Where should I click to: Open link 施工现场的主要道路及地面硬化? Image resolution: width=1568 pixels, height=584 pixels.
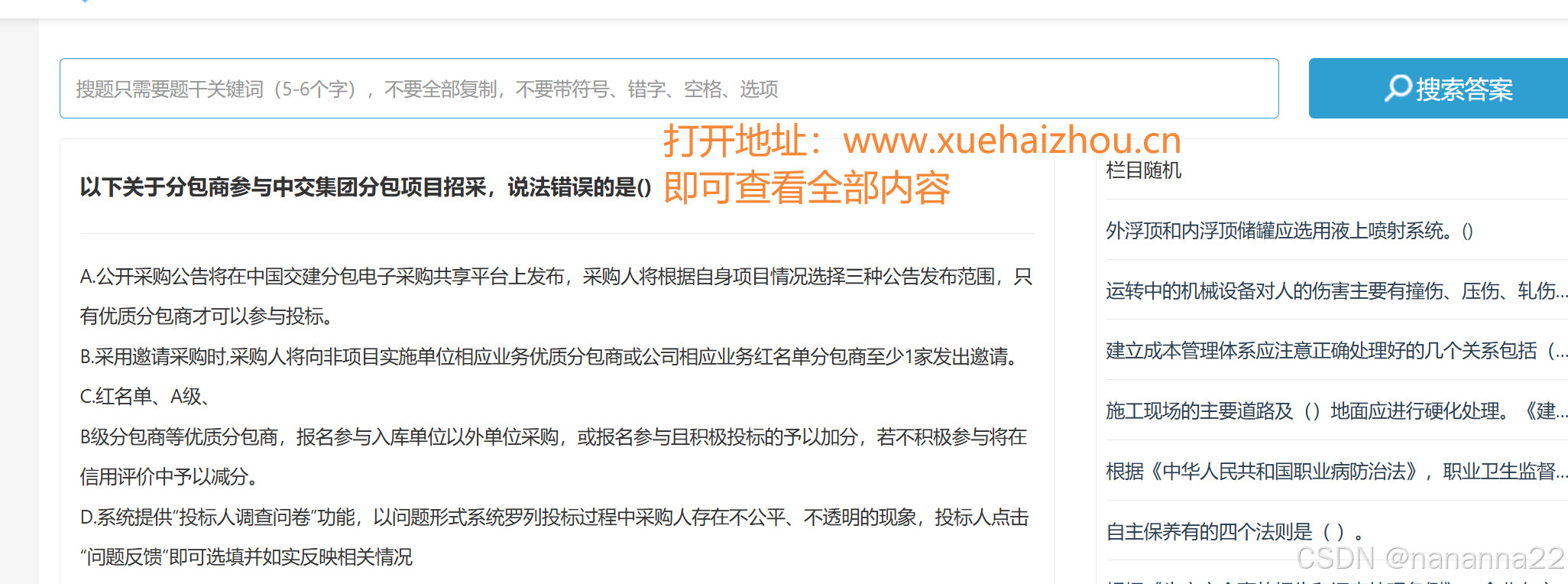coord(1336,411)
